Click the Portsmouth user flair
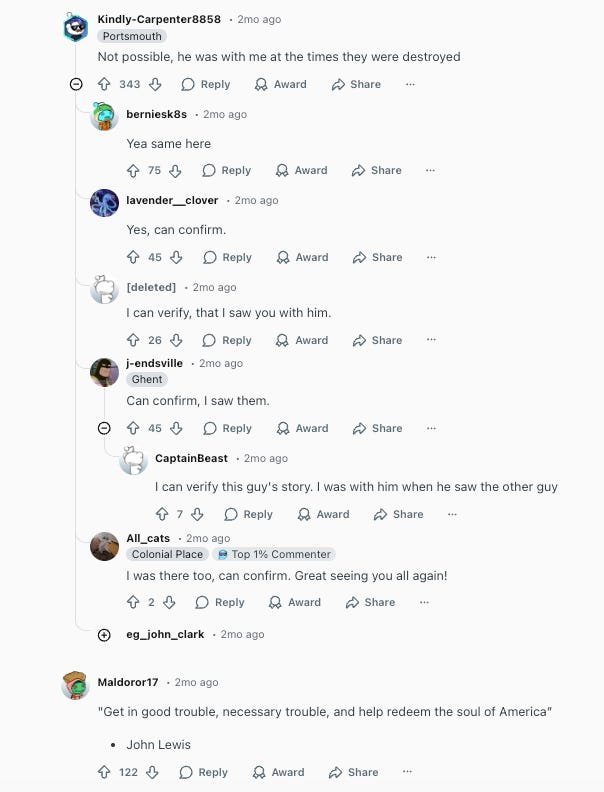Image resolution: width=604 pixels, height=792 pixels. 131,36
